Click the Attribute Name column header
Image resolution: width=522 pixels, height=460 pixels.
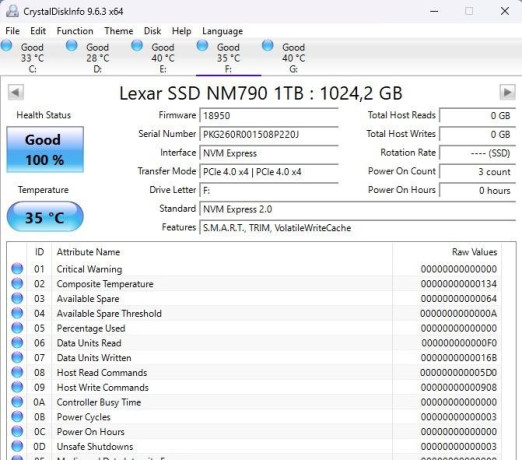pyautogui.click(x=88, y=252)
